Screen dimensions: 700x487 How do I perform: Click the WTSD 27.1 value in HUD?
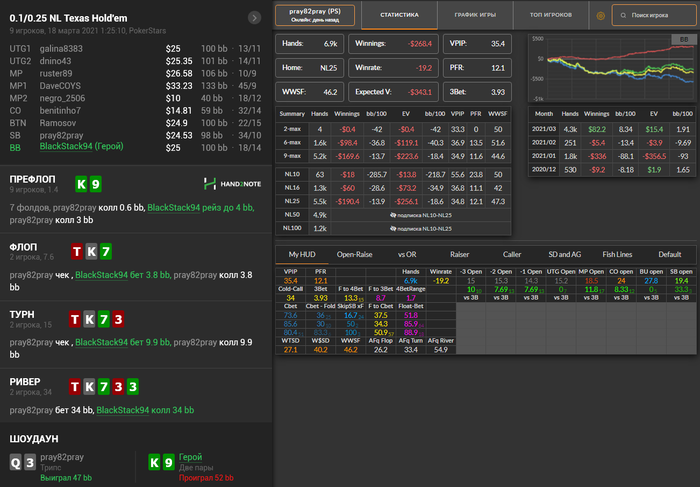[290, 350]
